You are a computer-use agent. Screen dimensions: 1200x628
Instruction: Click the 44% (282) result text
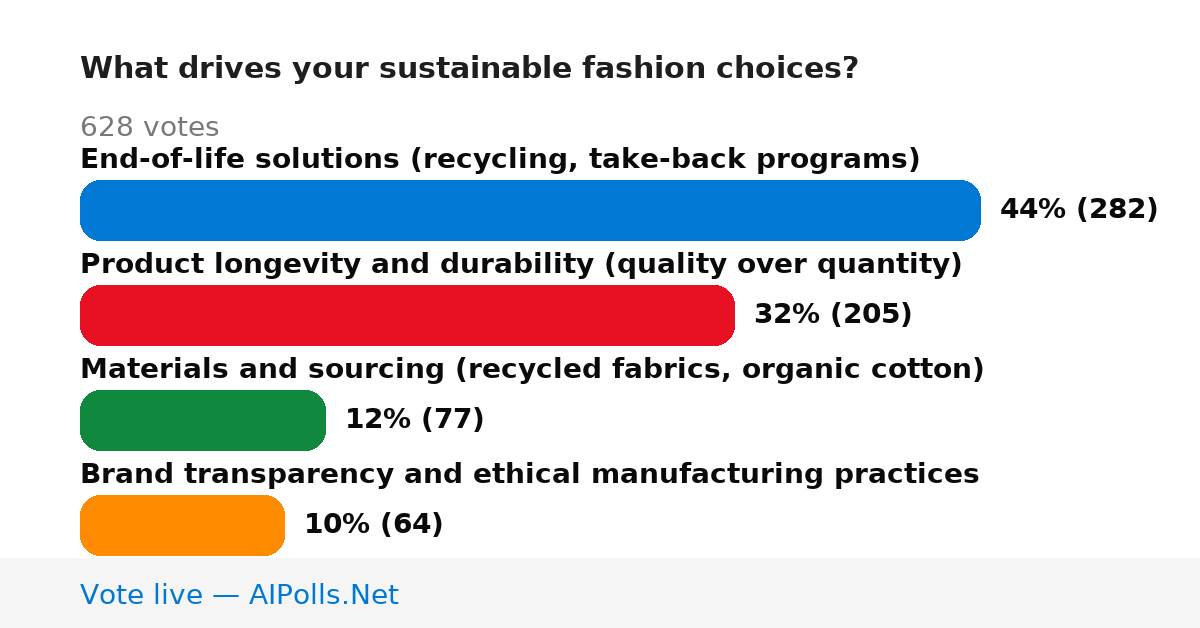coord(1079,210)
